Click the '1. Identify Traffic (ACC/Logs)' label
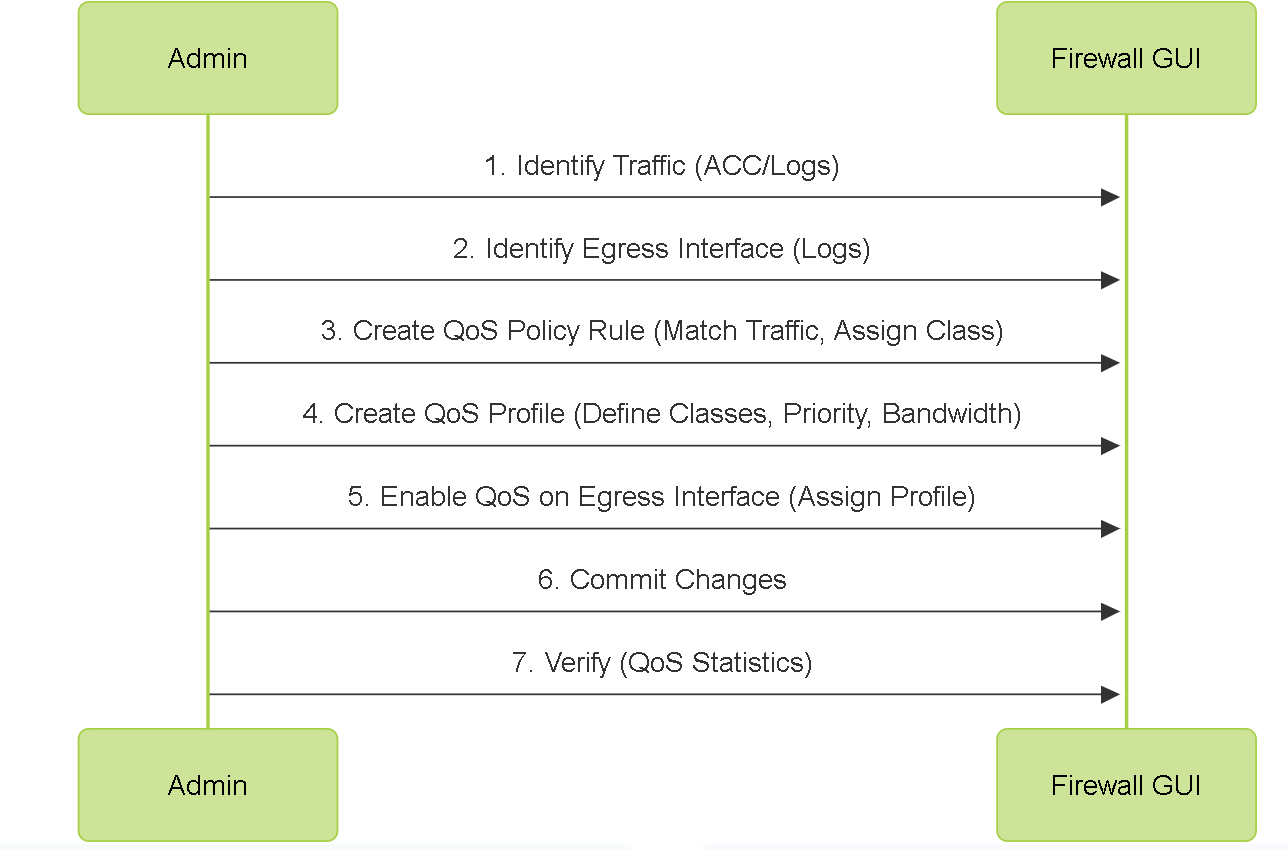The width and height of the screenshot is (1288, 849). coord(662,166)
